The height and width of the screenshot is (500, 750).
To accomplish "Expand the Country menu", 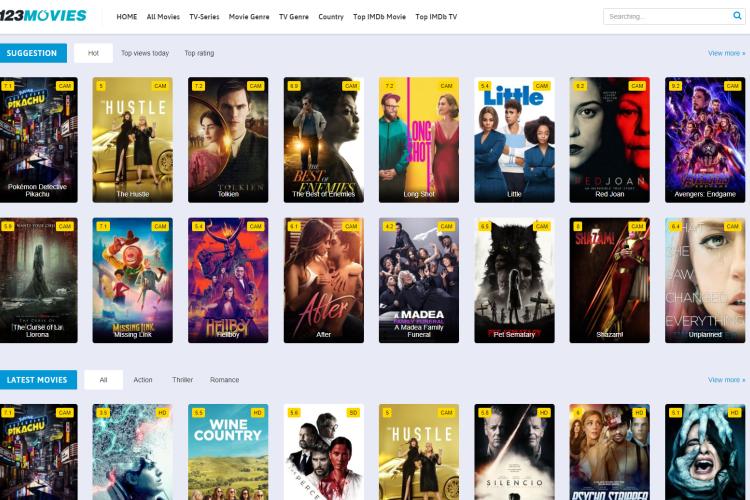I will (331, 17).
